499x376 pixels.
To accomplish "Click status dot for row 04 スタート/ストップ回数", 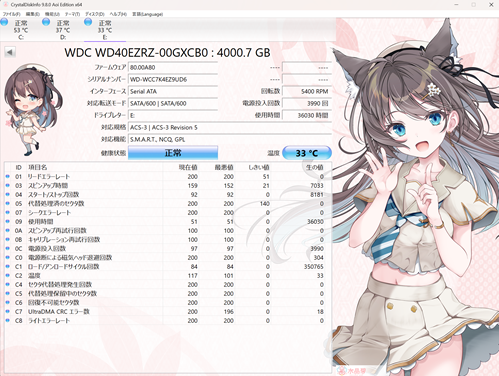I will 8,194.
